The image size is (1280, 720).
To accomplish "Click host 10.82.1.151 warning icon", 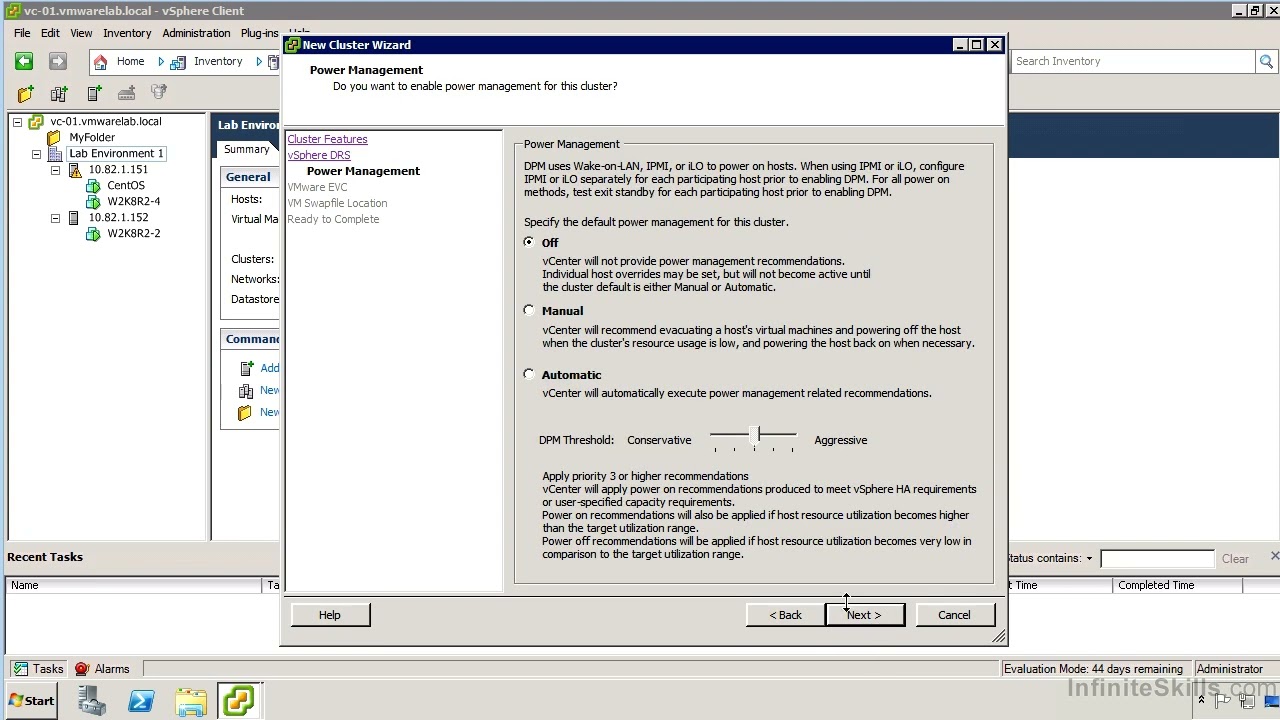I will click(x=74, y=170).
